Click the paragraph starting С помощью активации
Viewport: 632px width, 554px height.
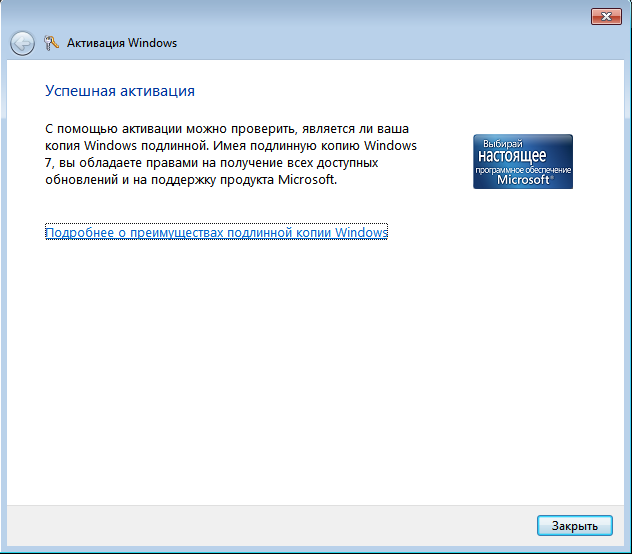coord(231,154)
